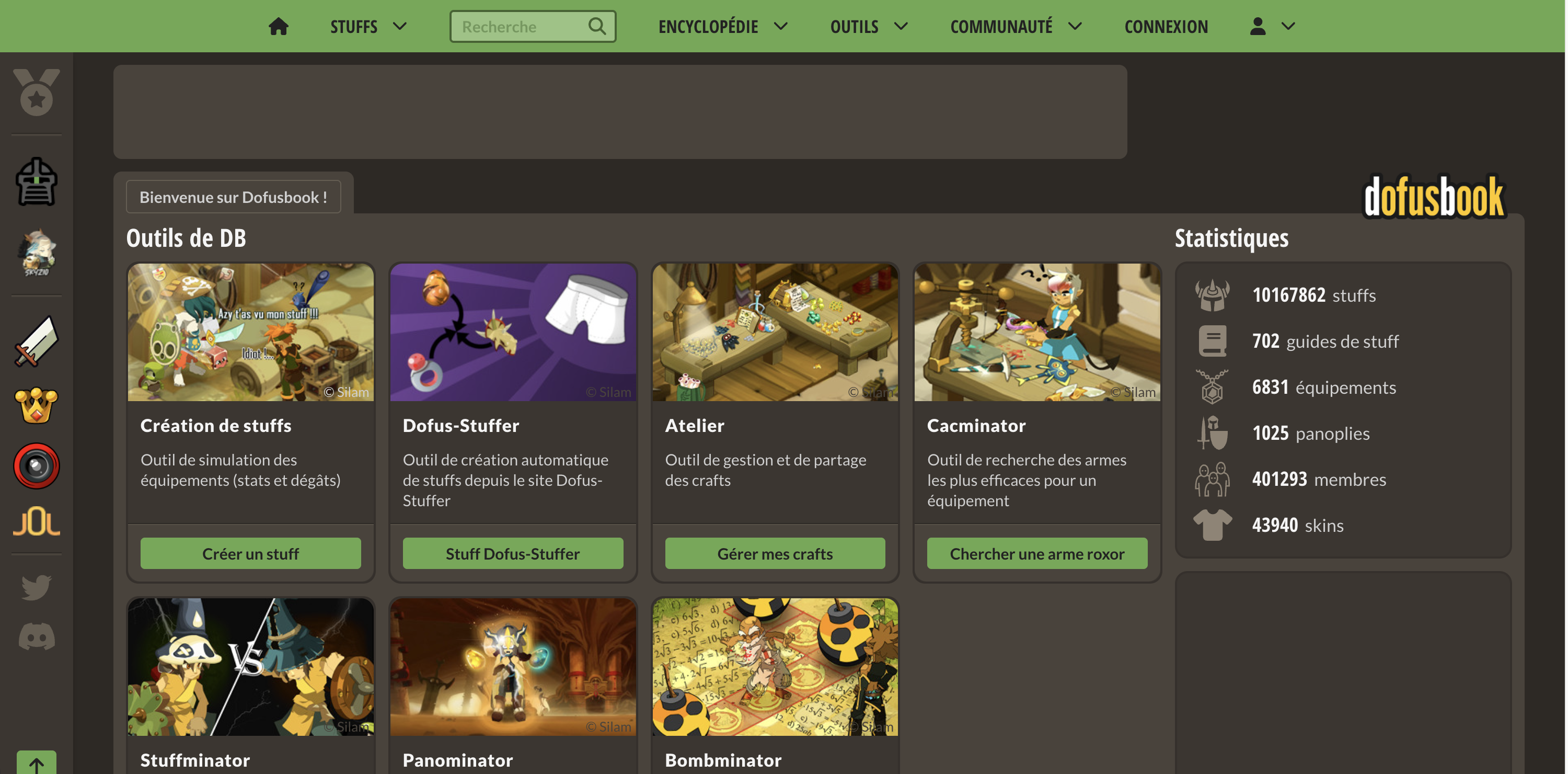Open the STUFFS menu
Screen dimensions: 1568x774
[x=354, y=26]
